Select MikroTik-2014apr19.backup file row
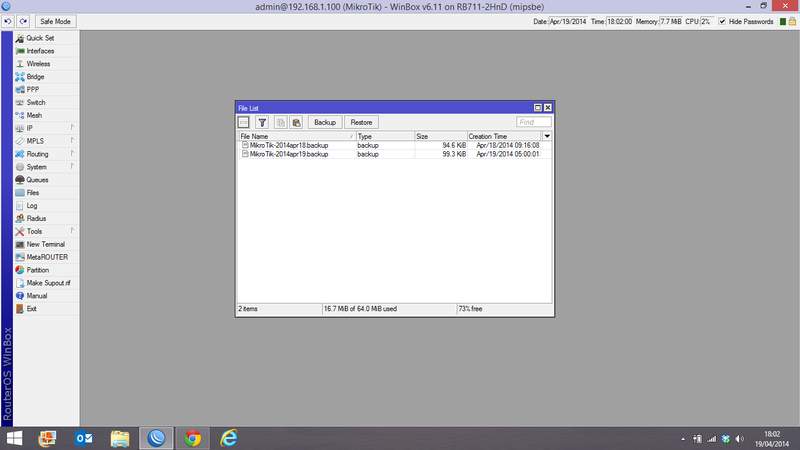Viewport: 800px width, 450px height. coord(395,154)
